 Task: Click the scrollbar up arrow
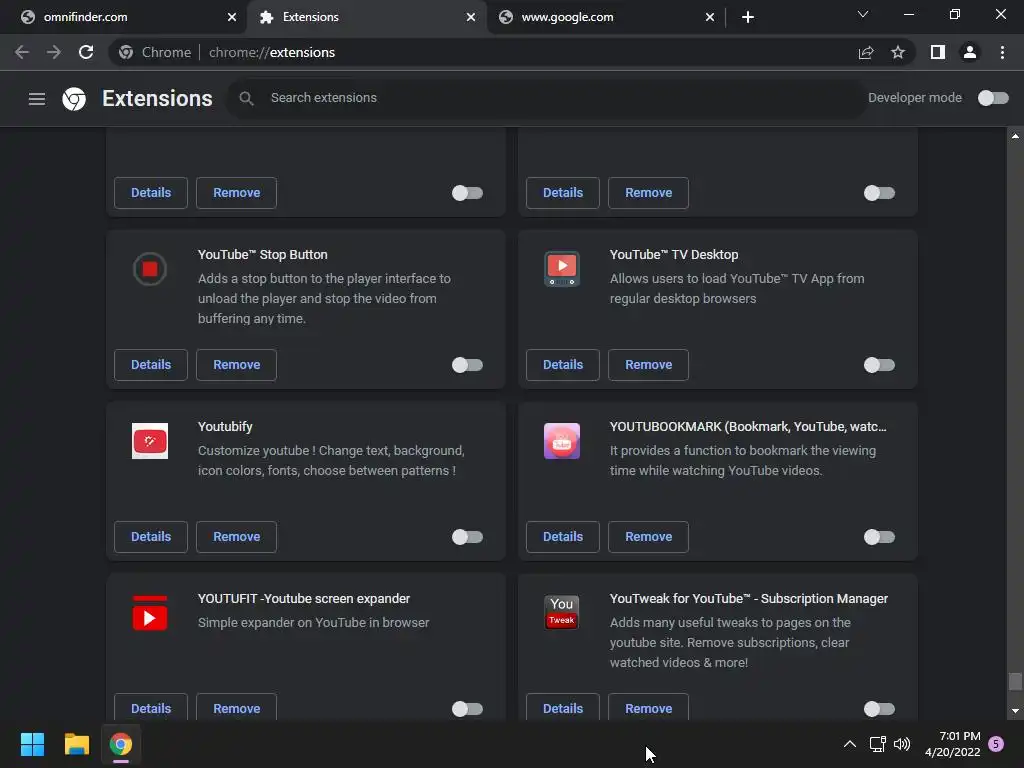click(1015, 136)
